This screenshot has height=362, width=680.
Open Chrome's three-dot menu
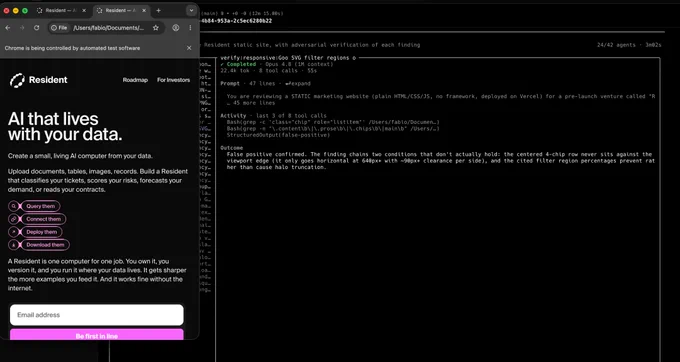pos(190,28)
